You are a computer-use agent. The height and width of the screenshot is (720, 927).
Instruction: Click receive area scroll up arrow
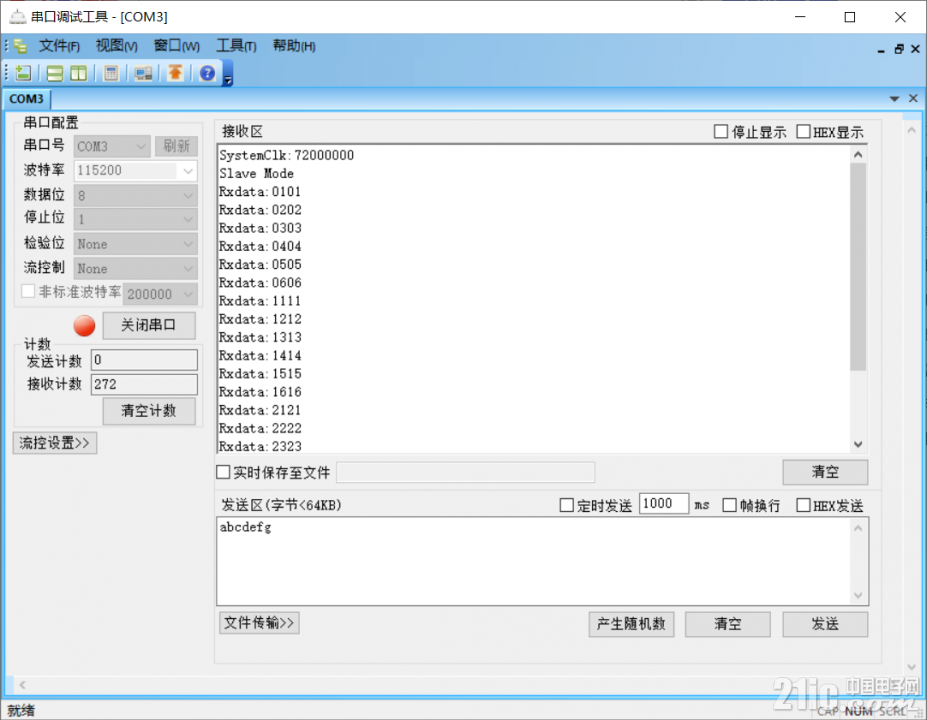[858, 154]
